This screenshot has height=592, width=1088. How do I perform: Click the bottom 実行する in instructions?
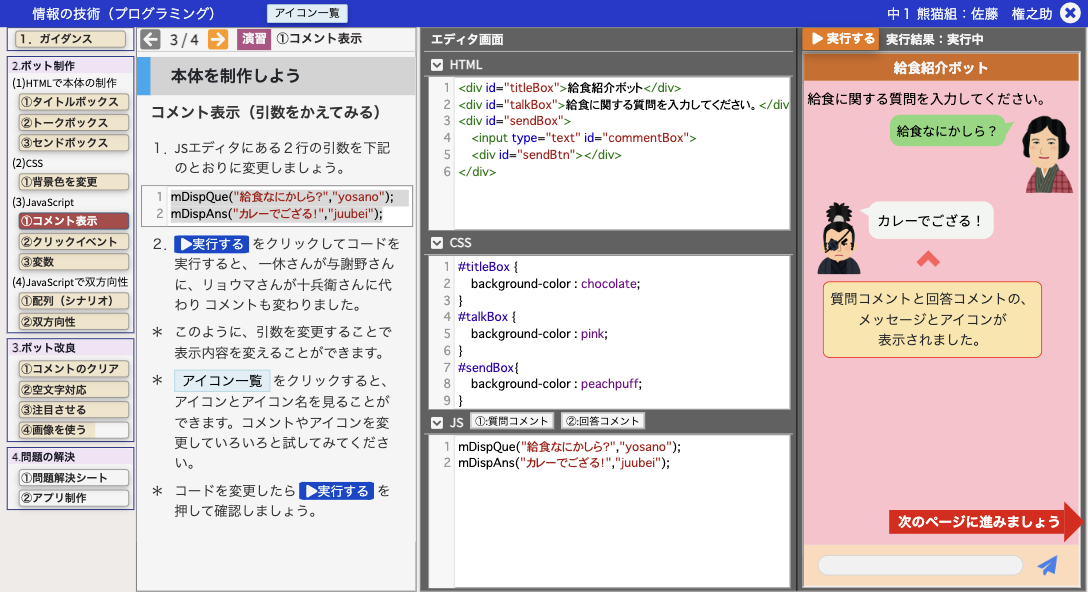tap(337, 491)
